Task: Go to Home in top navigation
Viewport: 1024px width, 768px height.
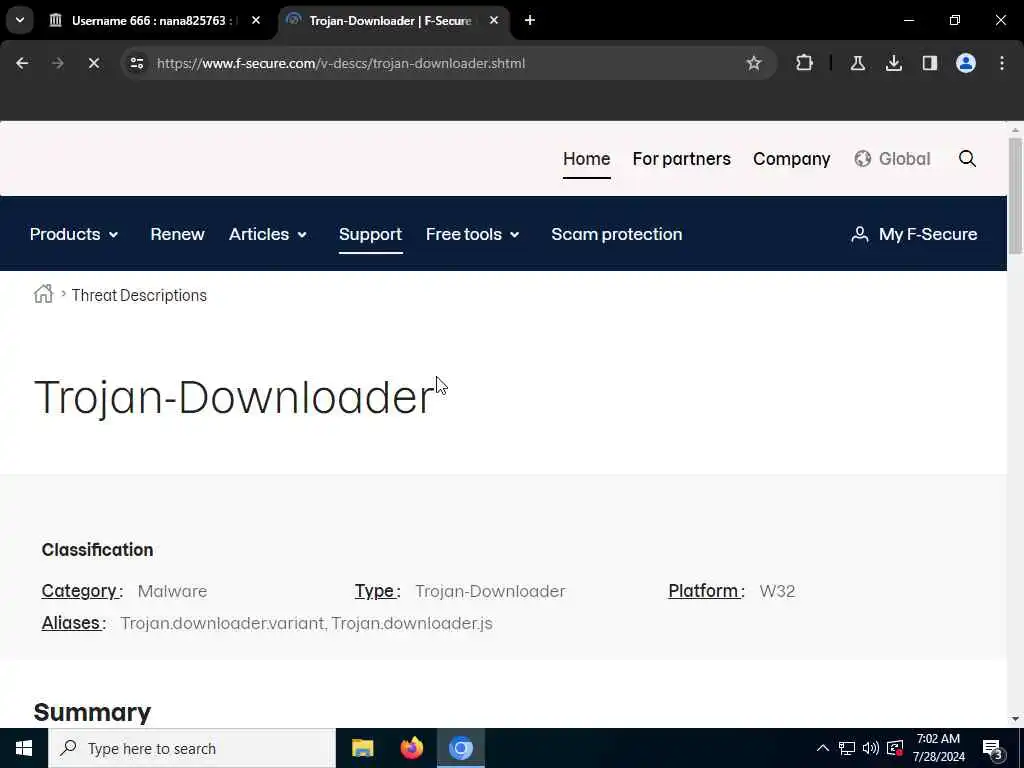Action: click(x=586, y=159)
